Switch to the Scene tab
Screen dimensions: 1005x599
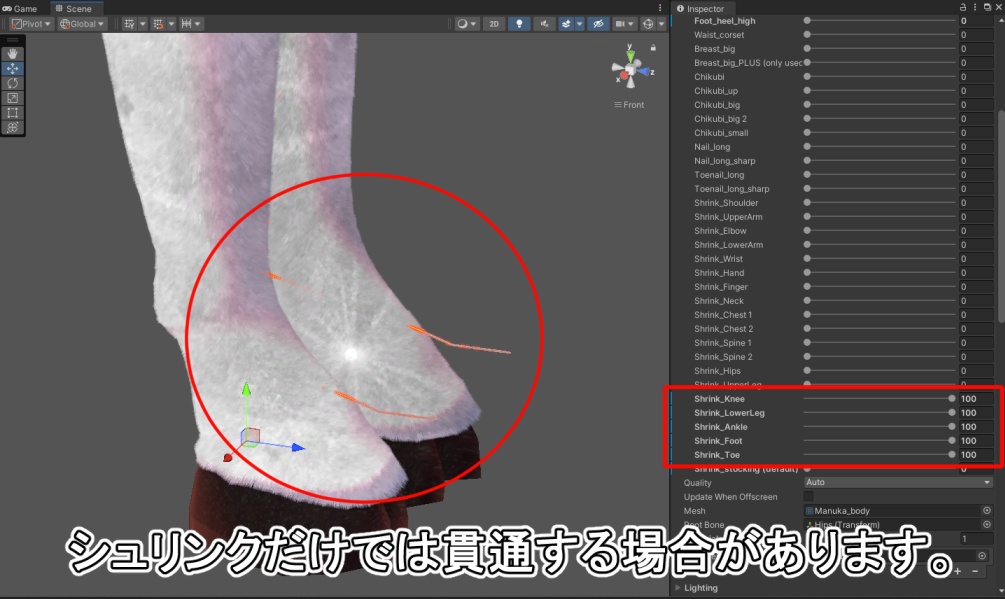74,8
